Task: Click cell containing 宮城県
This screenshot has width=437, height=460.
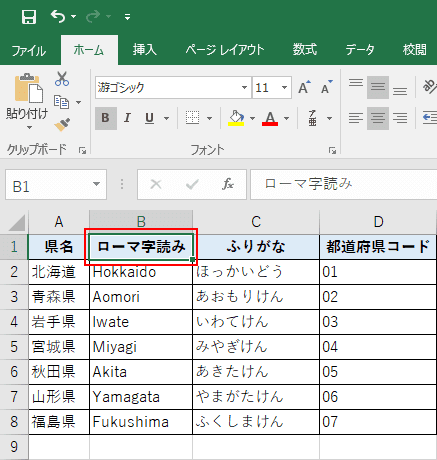Action: point(59,347)
